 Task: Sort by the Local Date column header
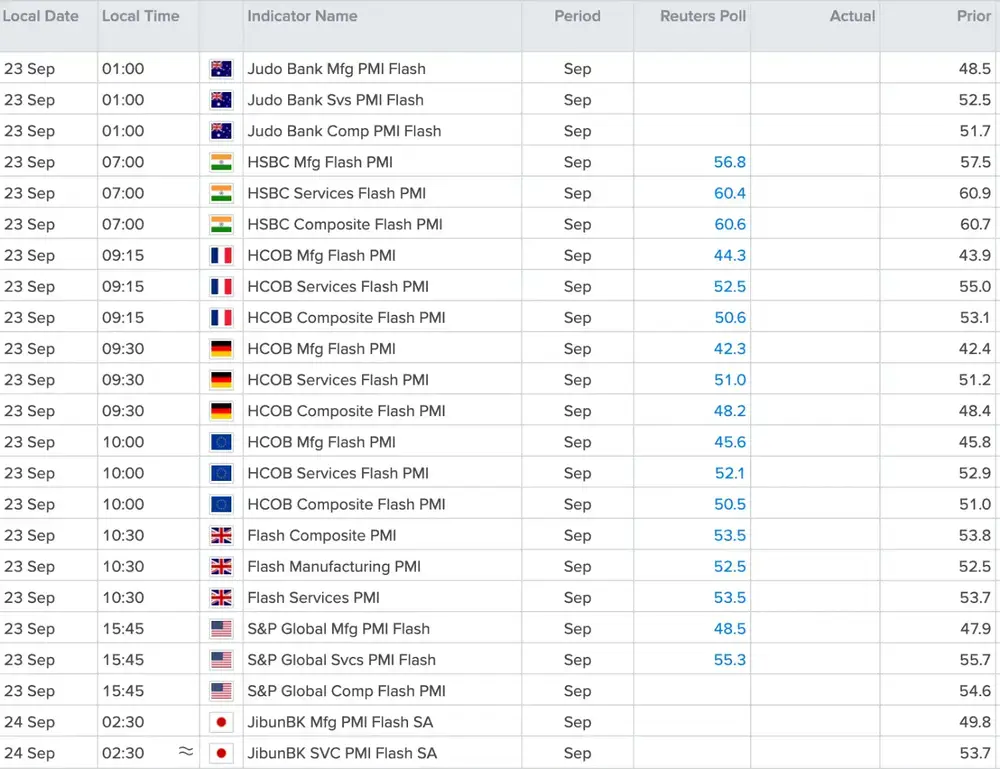[41, 16]
